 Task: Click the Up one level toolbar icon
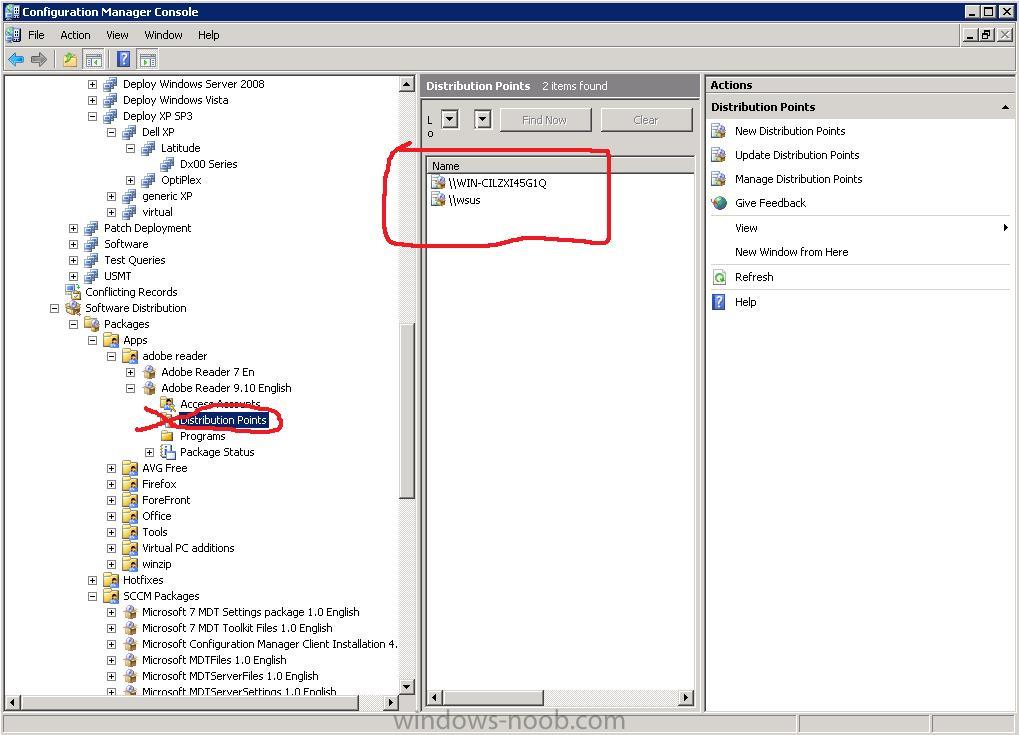click(70, 60)
